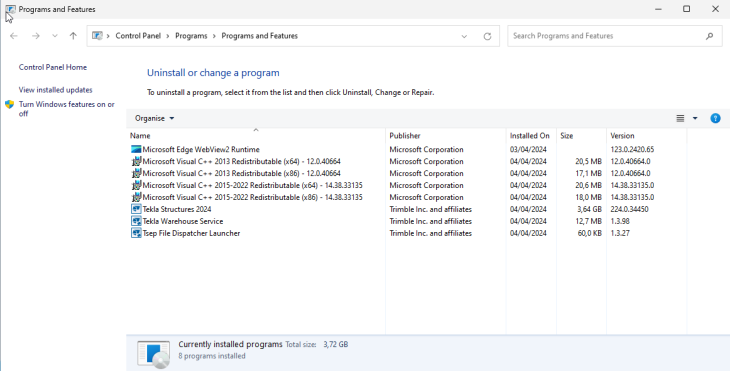The image size is (730, 371).
Task: Click the change view list icon
Action: [680, 118]
